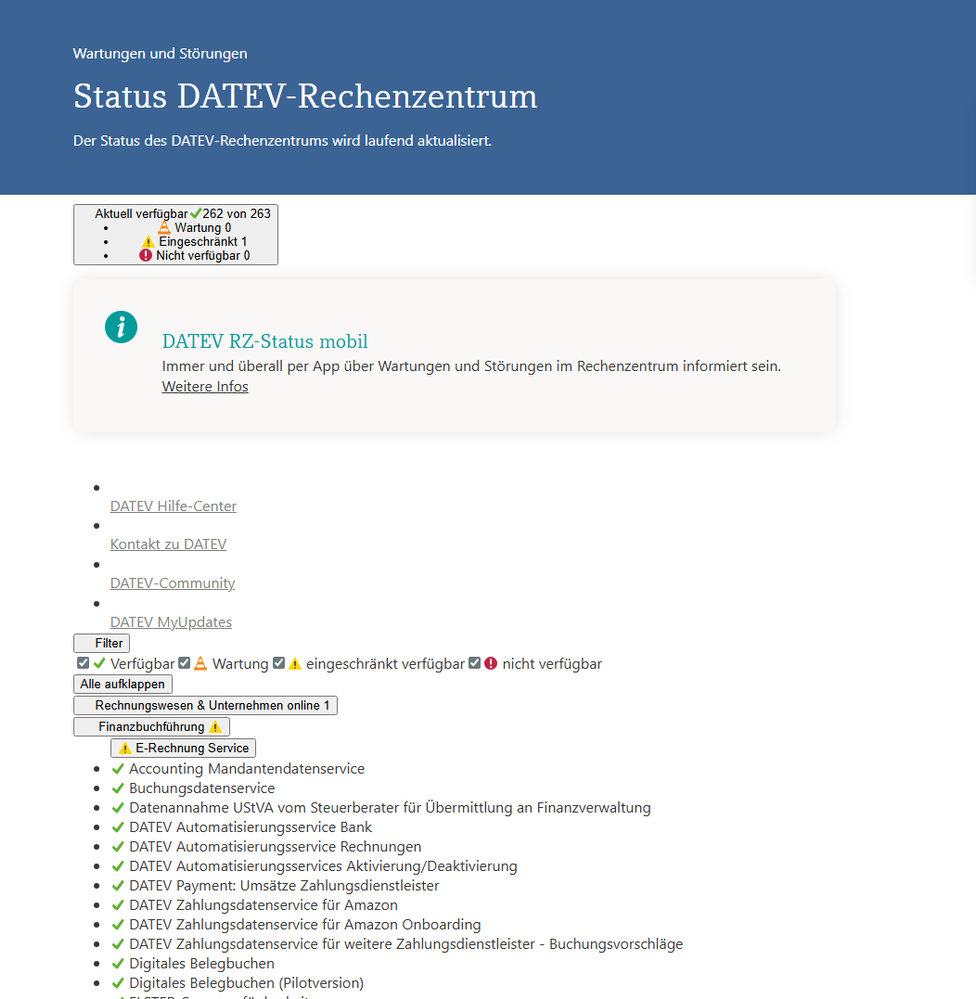Click check icon beside DATEV Payment Umsätze
This screenshot has width=976, height=999.
pos(118,886)
